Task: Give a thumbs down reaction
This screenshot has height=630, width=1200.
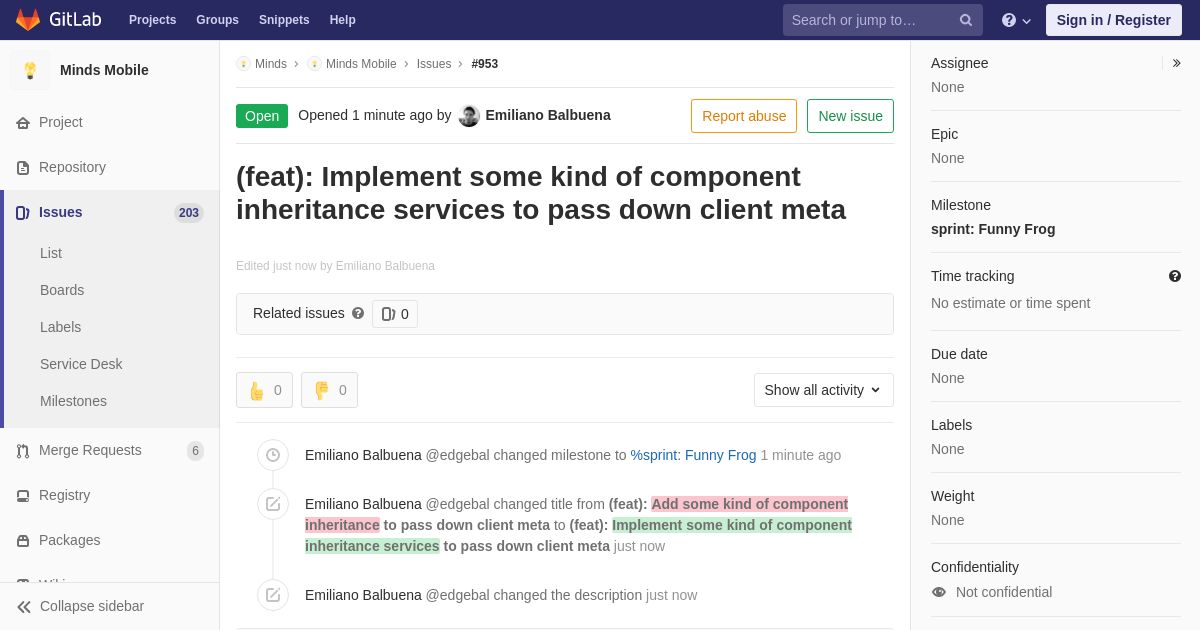Action: (329, 390)
